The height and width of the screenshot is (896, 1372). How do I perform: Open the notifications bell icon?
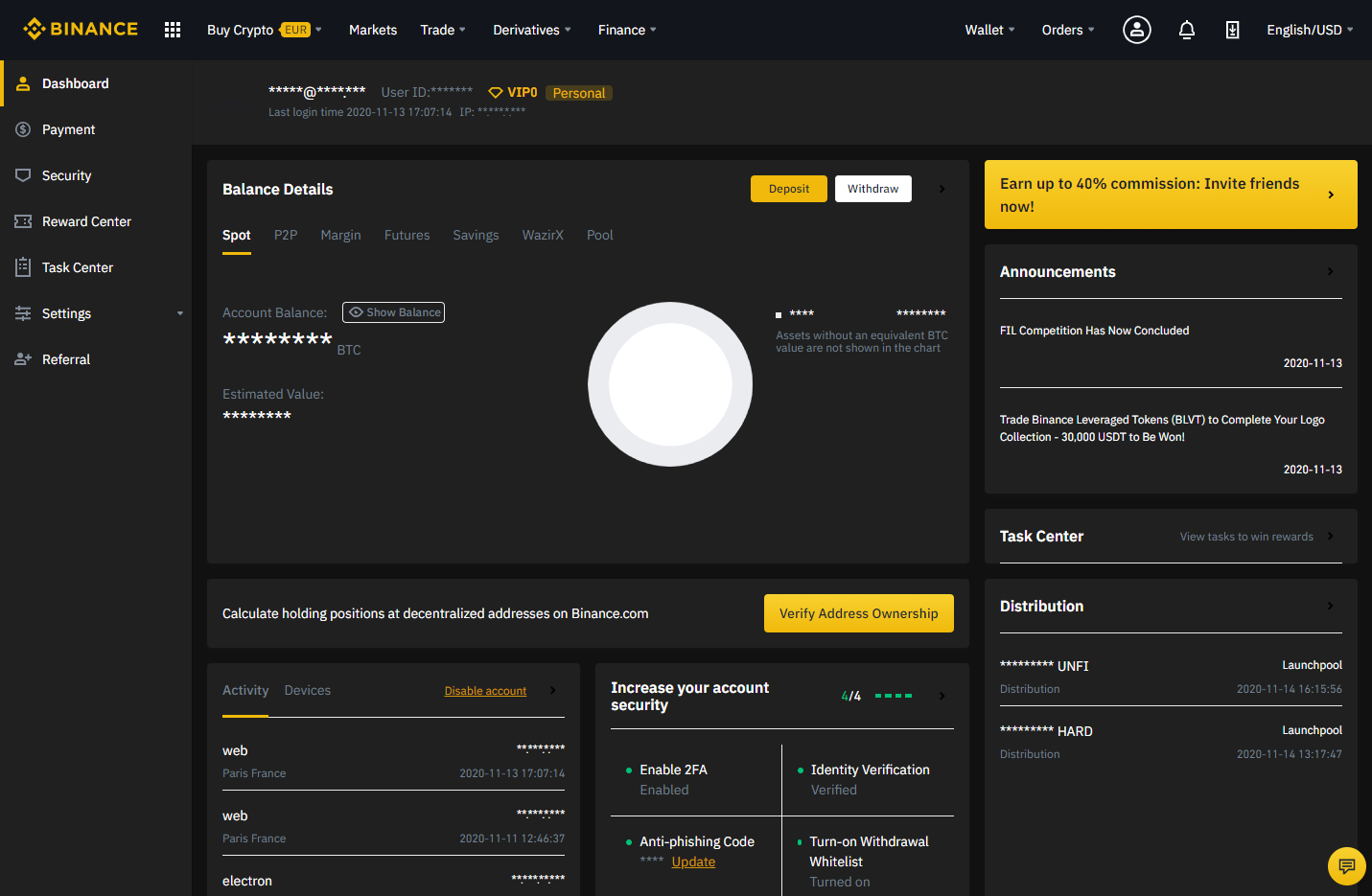click(x=1186, y=30)
